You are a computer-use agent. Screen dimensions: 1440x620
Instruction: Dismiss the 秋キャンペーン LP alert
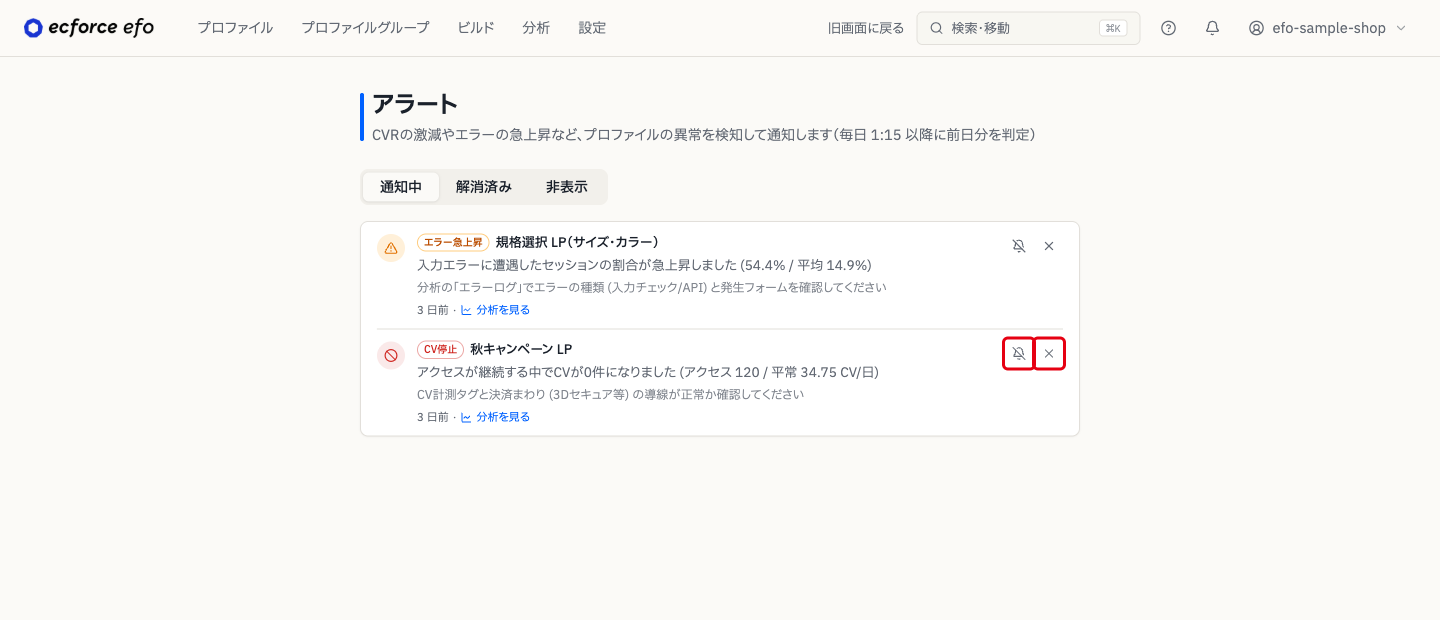tap(1049, 354)
